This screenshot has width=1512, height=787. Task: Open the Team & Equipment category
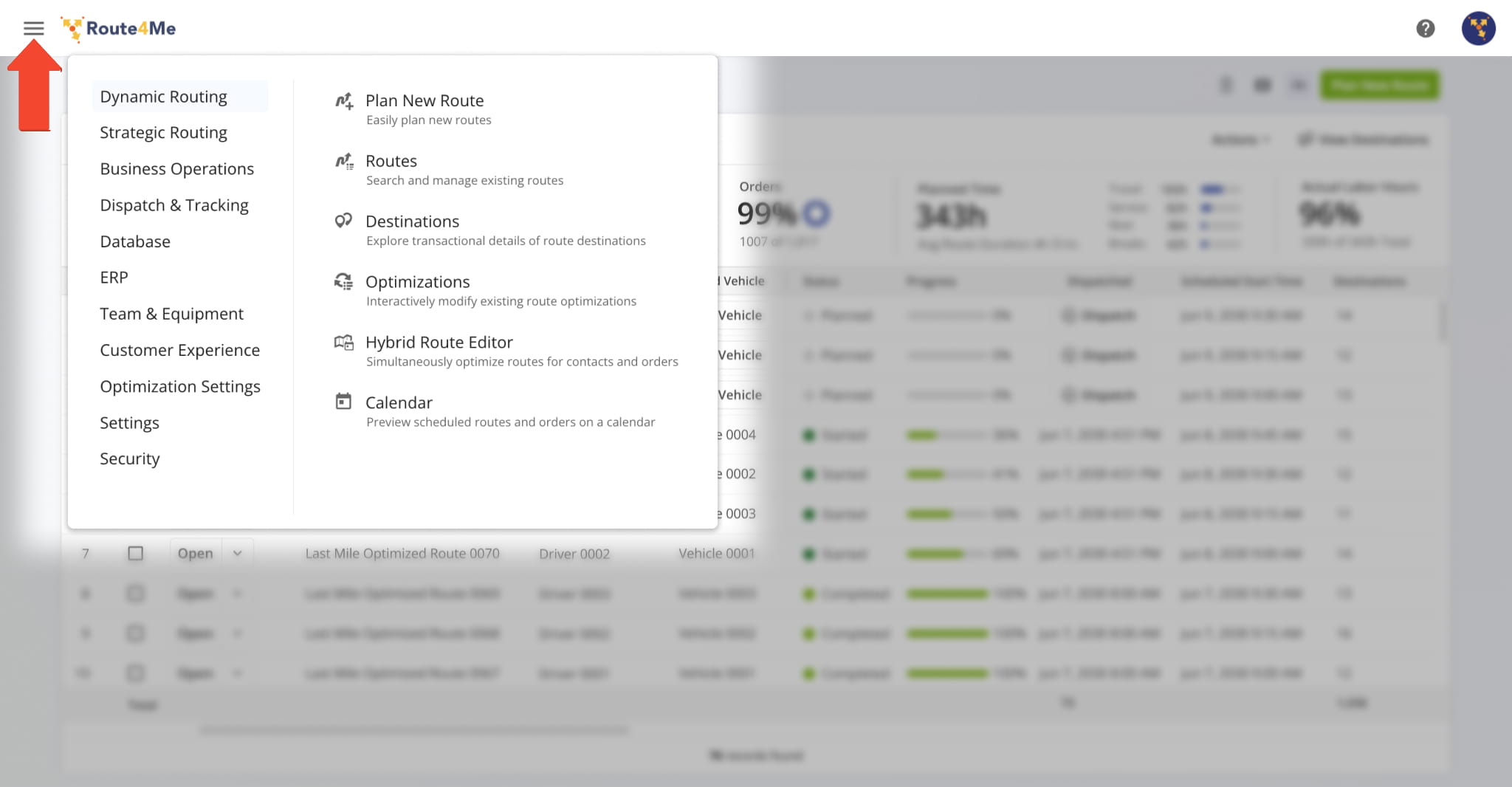(x=171, y=314)
